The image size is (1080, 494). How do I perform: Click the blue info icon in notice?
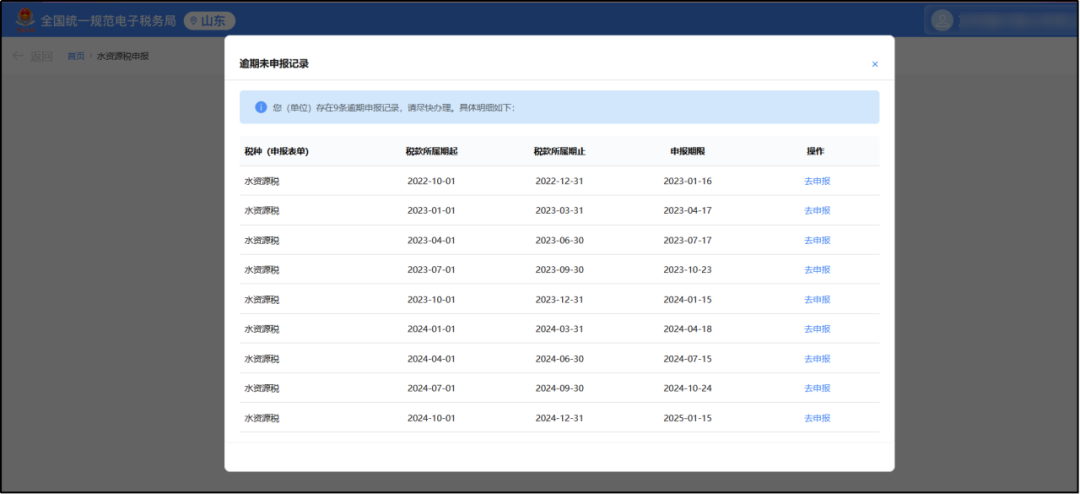pyautogui.click(x=260, y=107)
